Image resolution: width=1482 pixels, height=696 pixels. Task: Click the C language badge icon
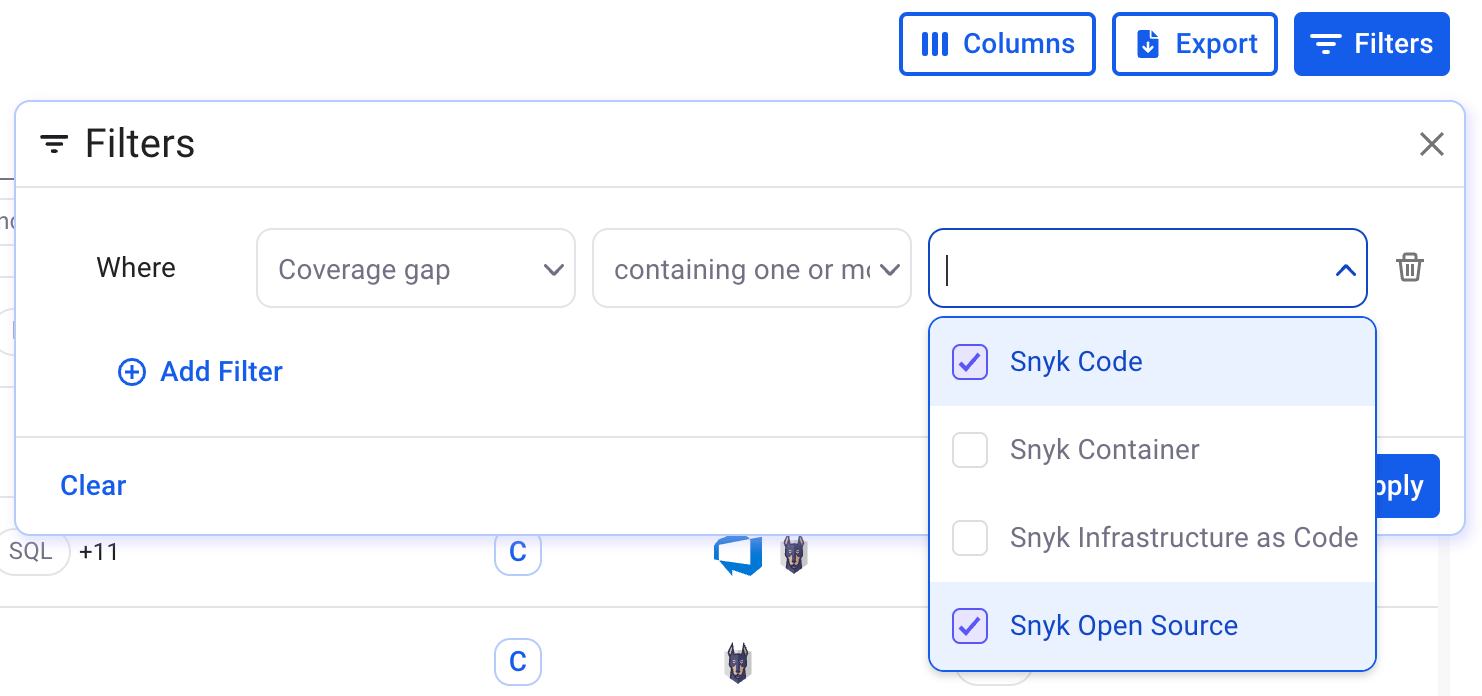point(517,553)
